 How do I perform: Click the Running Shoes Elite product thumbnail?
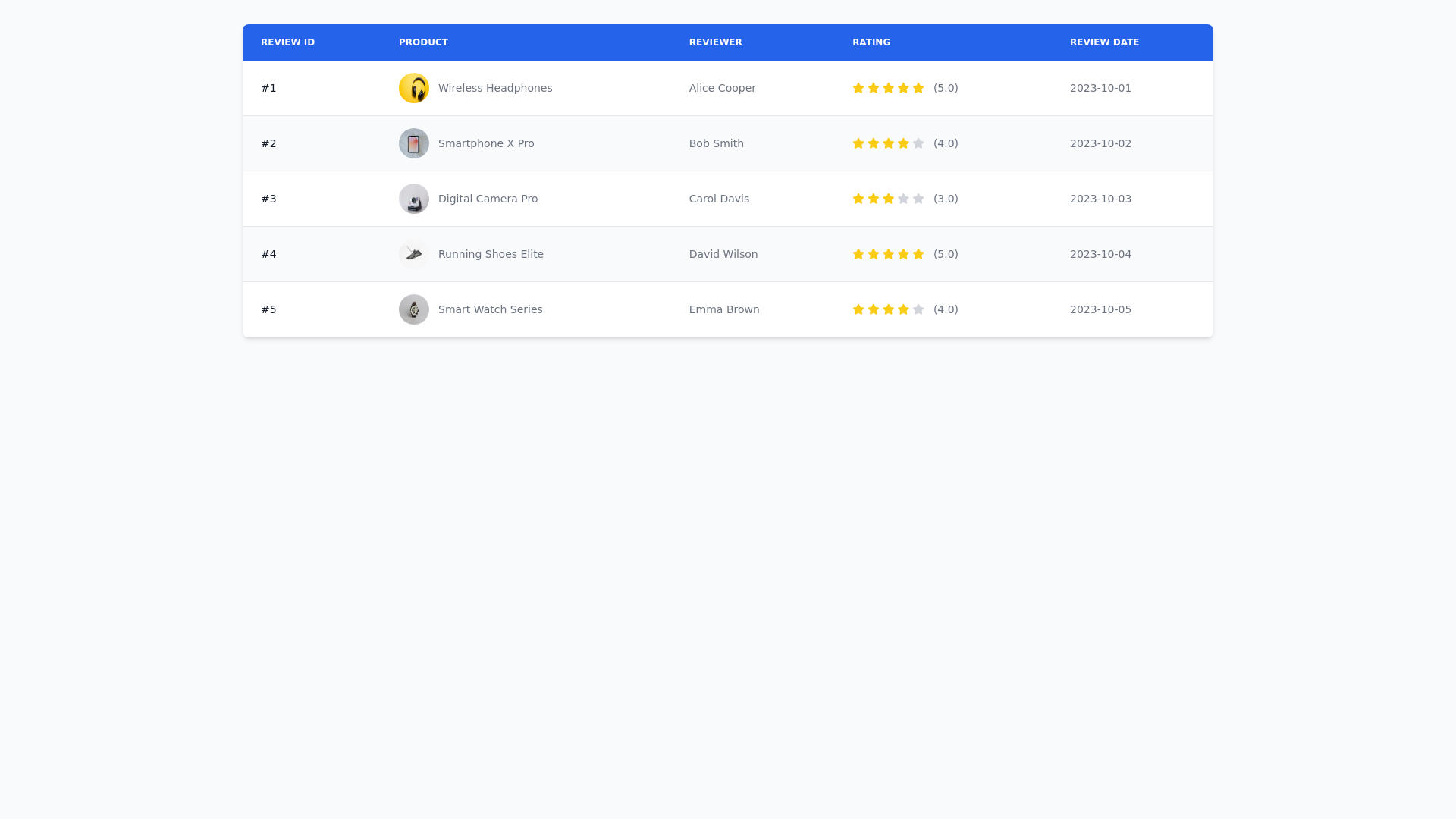[x=414, y=254]
